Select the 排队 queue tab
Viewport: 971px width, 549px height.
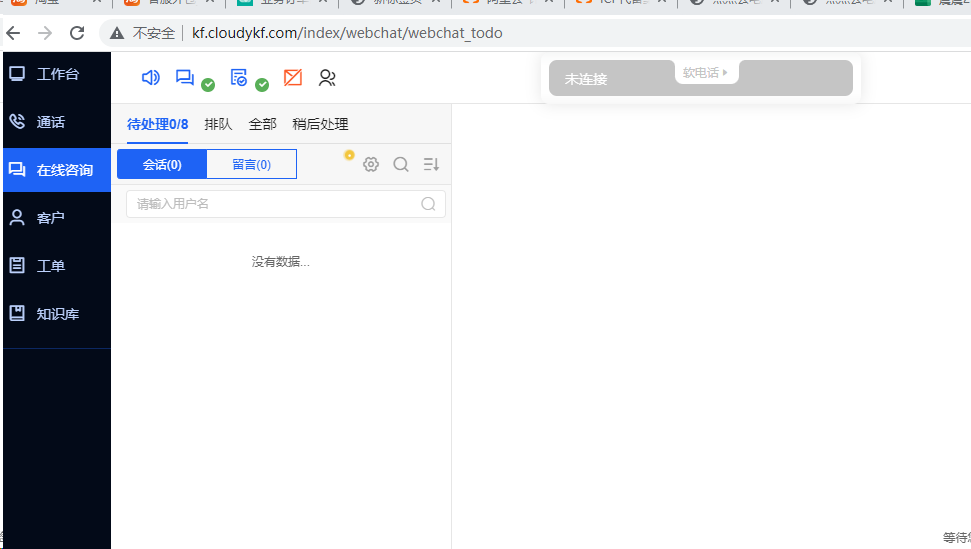(x=218, y=124)
